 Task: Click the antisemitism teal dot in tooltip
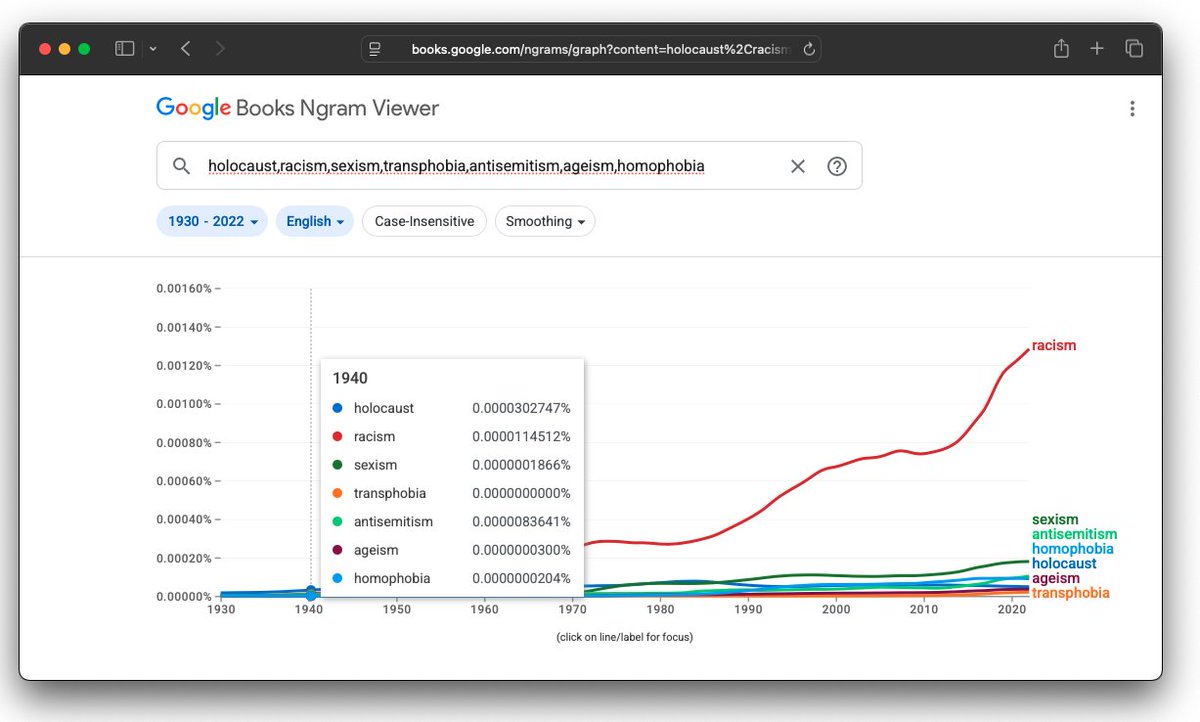pos(337,521)
